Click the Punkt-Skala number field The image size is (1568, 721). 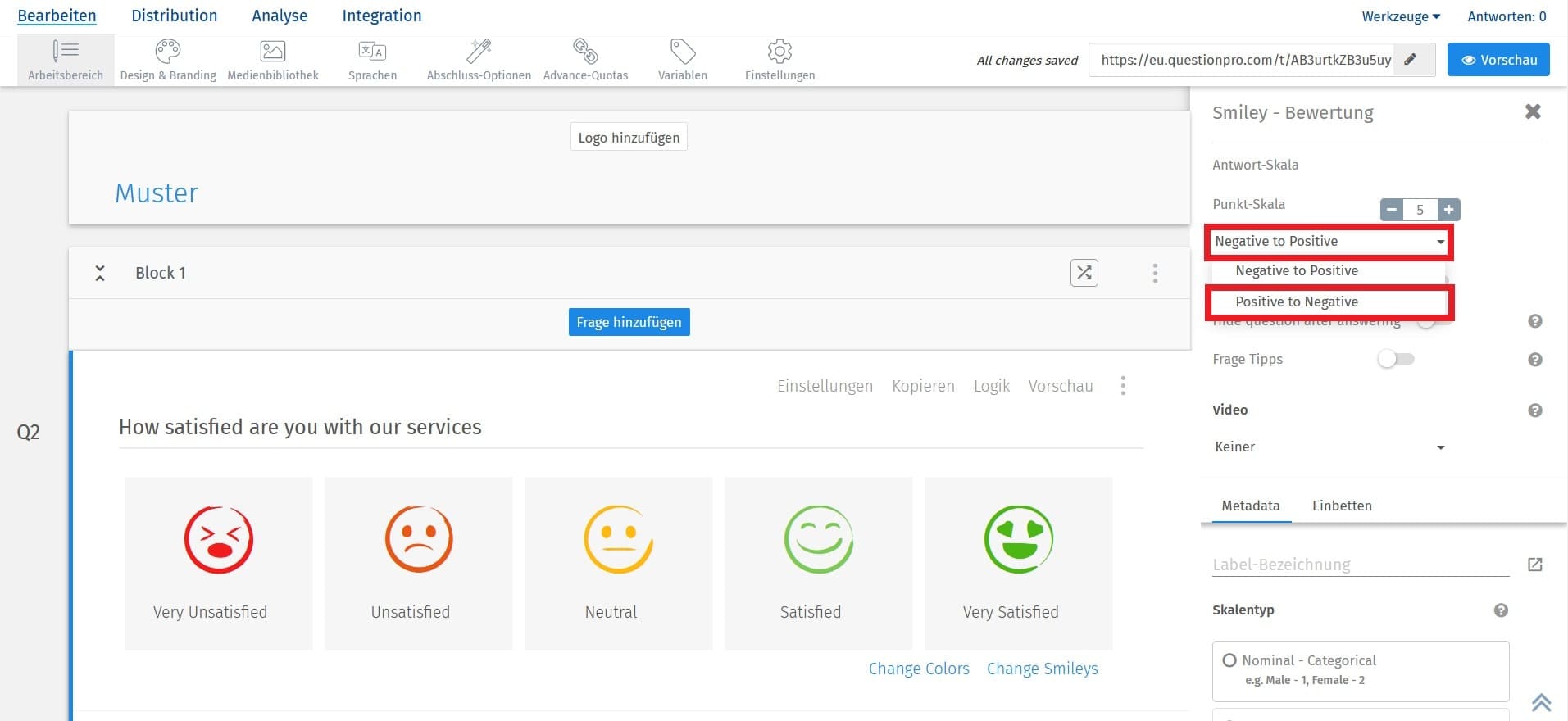(1420, 210)
